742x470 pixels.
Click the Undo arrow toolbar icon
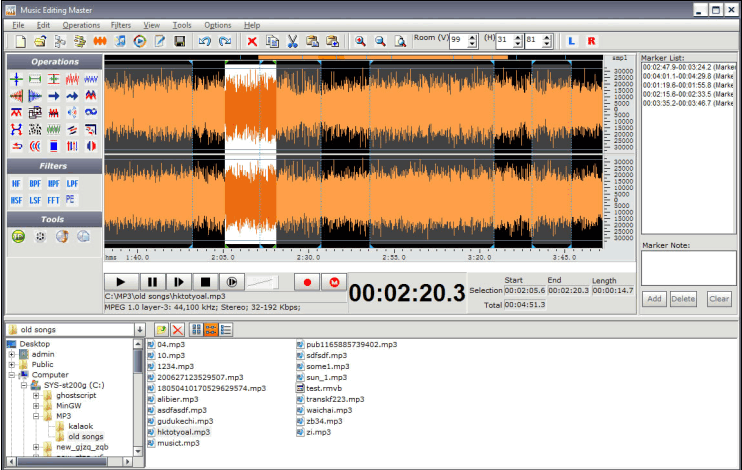coord(205,41)
